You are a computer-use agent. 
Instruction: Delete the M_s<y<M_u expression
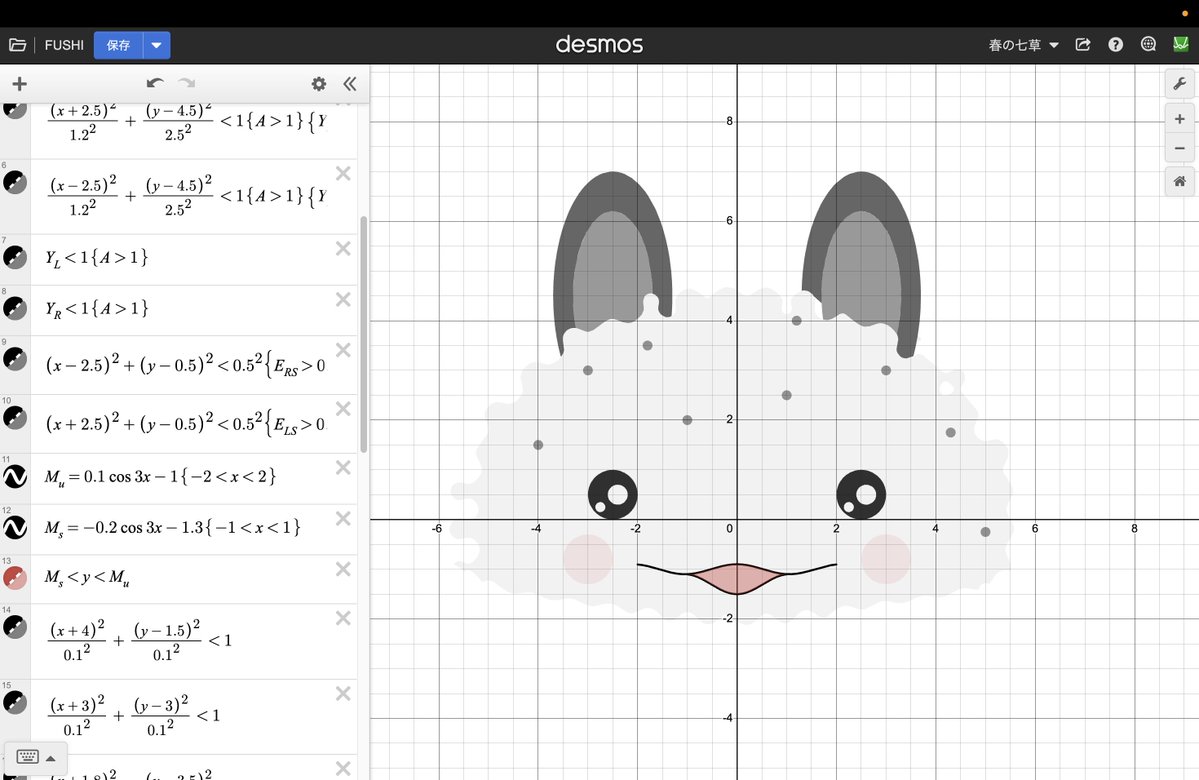pyautogui.click(x=343, y=569)
